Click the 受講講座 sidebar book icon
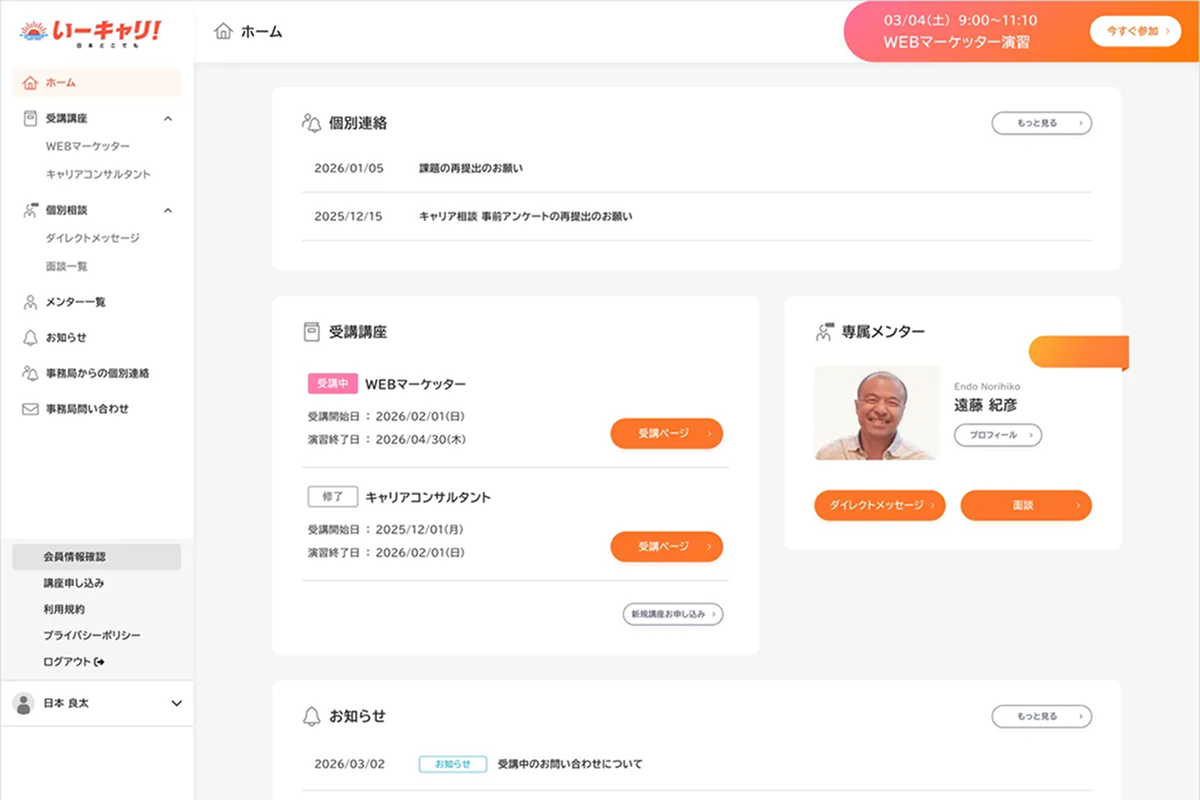Viewport: 1200px width, 800px height. pyautogui.click(x=30, y=118)
